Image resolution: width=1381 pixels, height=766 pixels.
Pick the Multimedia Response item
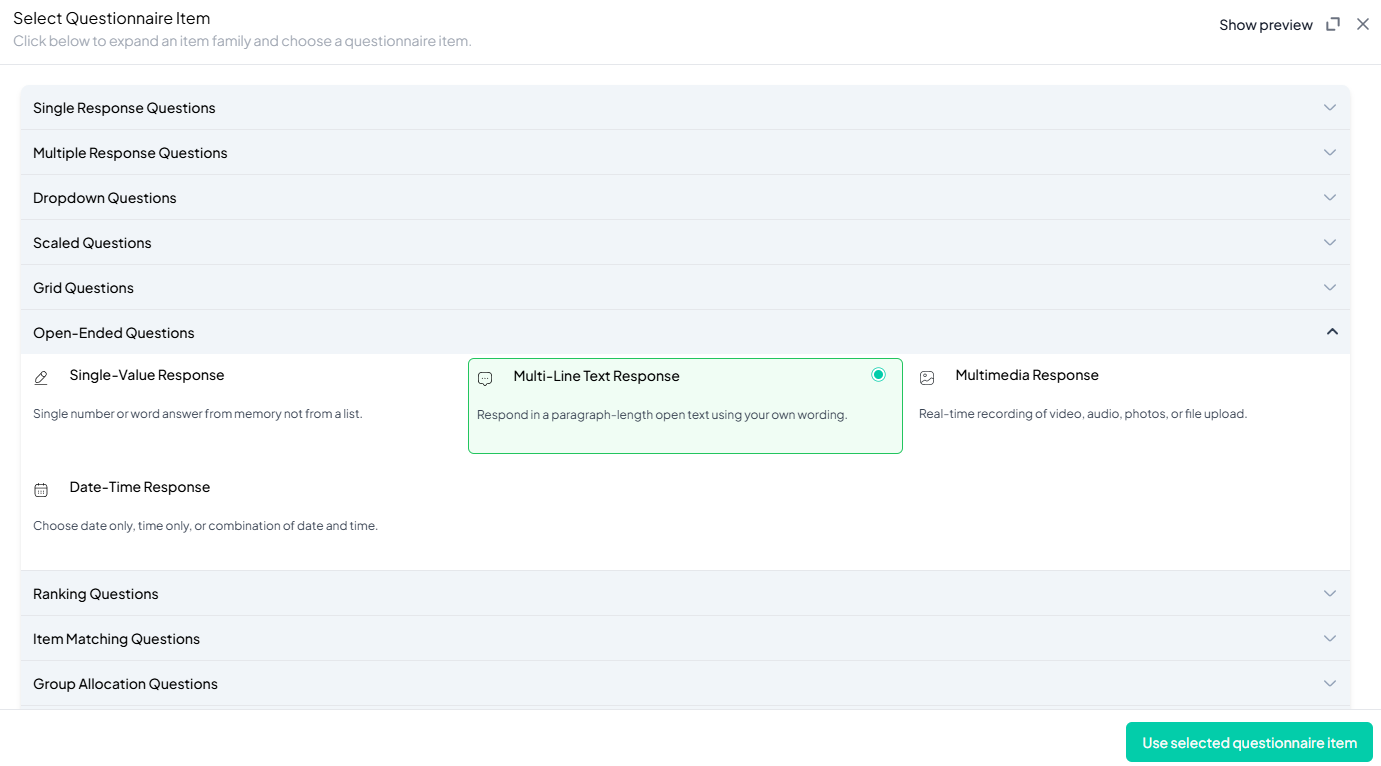pos(1026,376)
